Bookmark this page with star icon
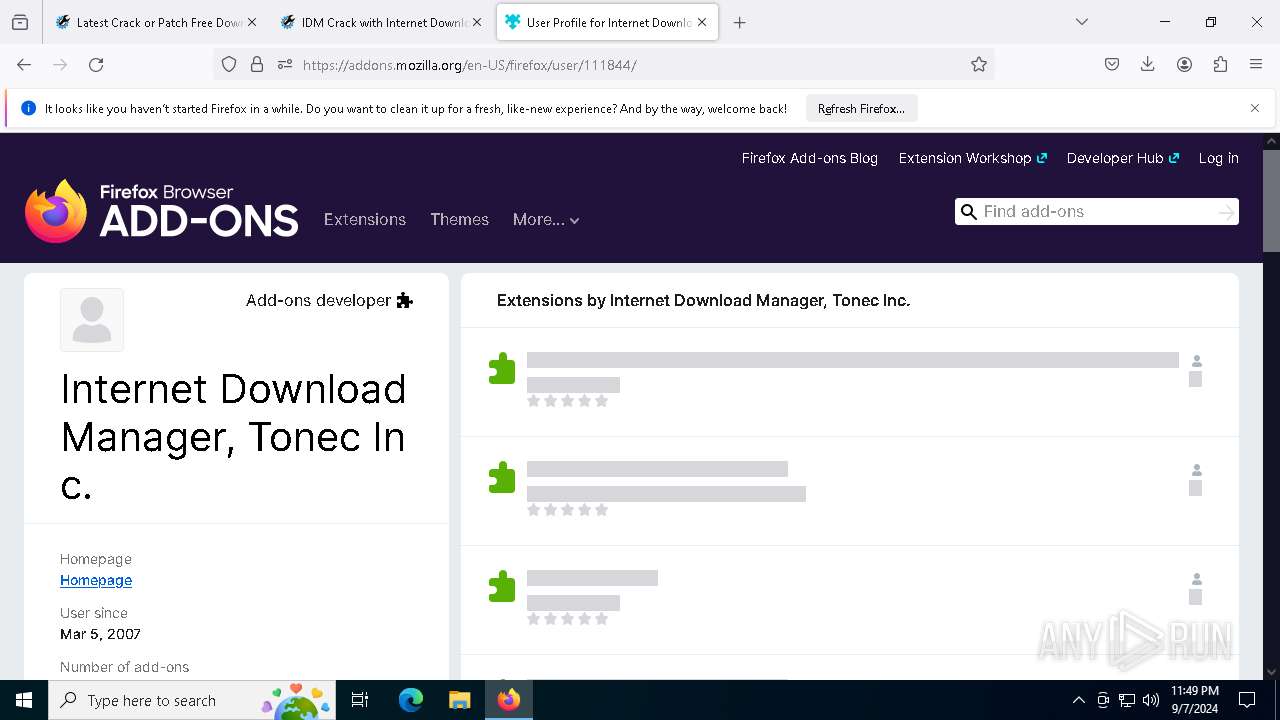The image size is (1280, 720). (x=979, y=64)
